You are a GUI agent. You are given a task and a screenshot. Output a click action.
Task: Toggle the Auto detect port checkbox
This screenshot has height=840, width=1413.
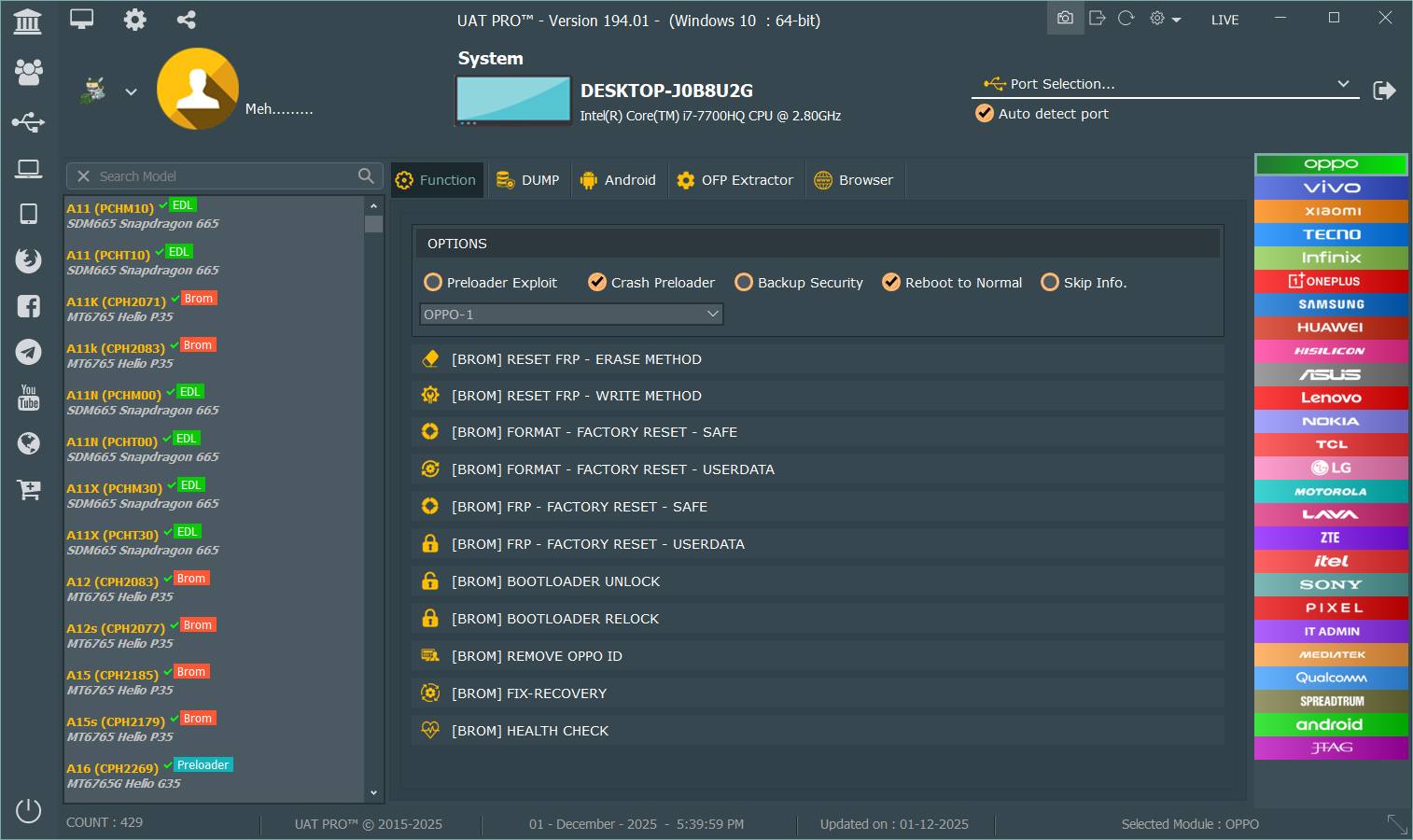[x=985, y=114]
